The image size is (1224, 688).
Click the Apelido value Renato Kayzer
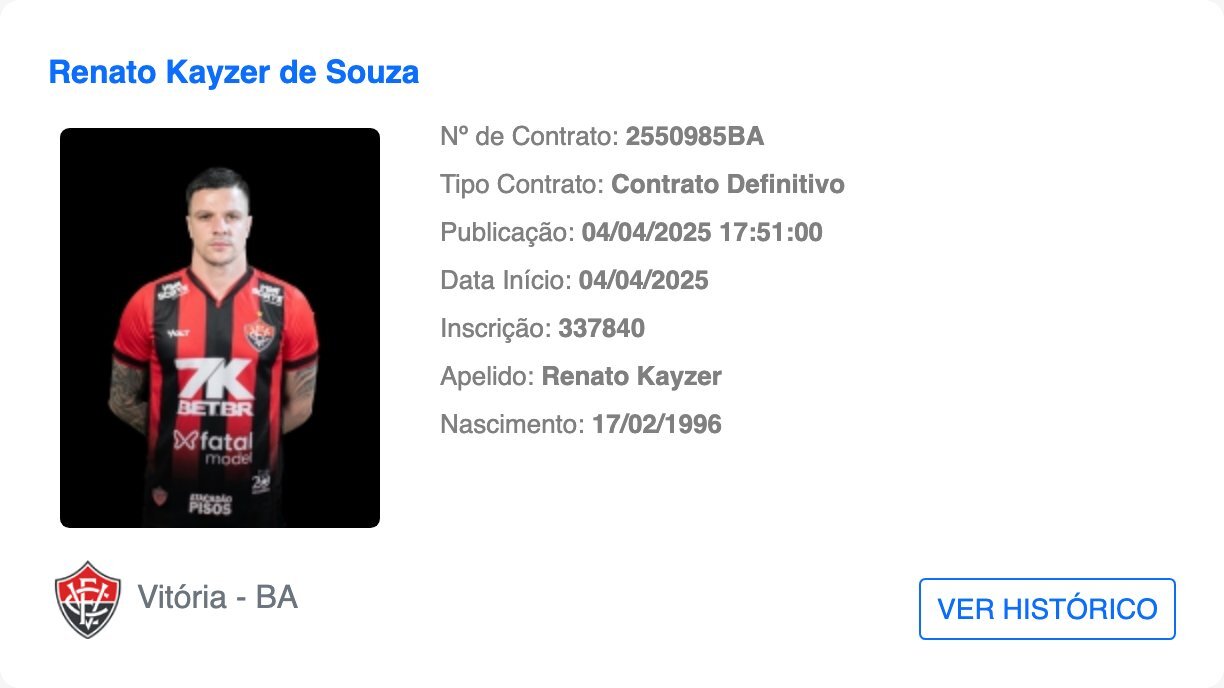click(x=632, y=377)
